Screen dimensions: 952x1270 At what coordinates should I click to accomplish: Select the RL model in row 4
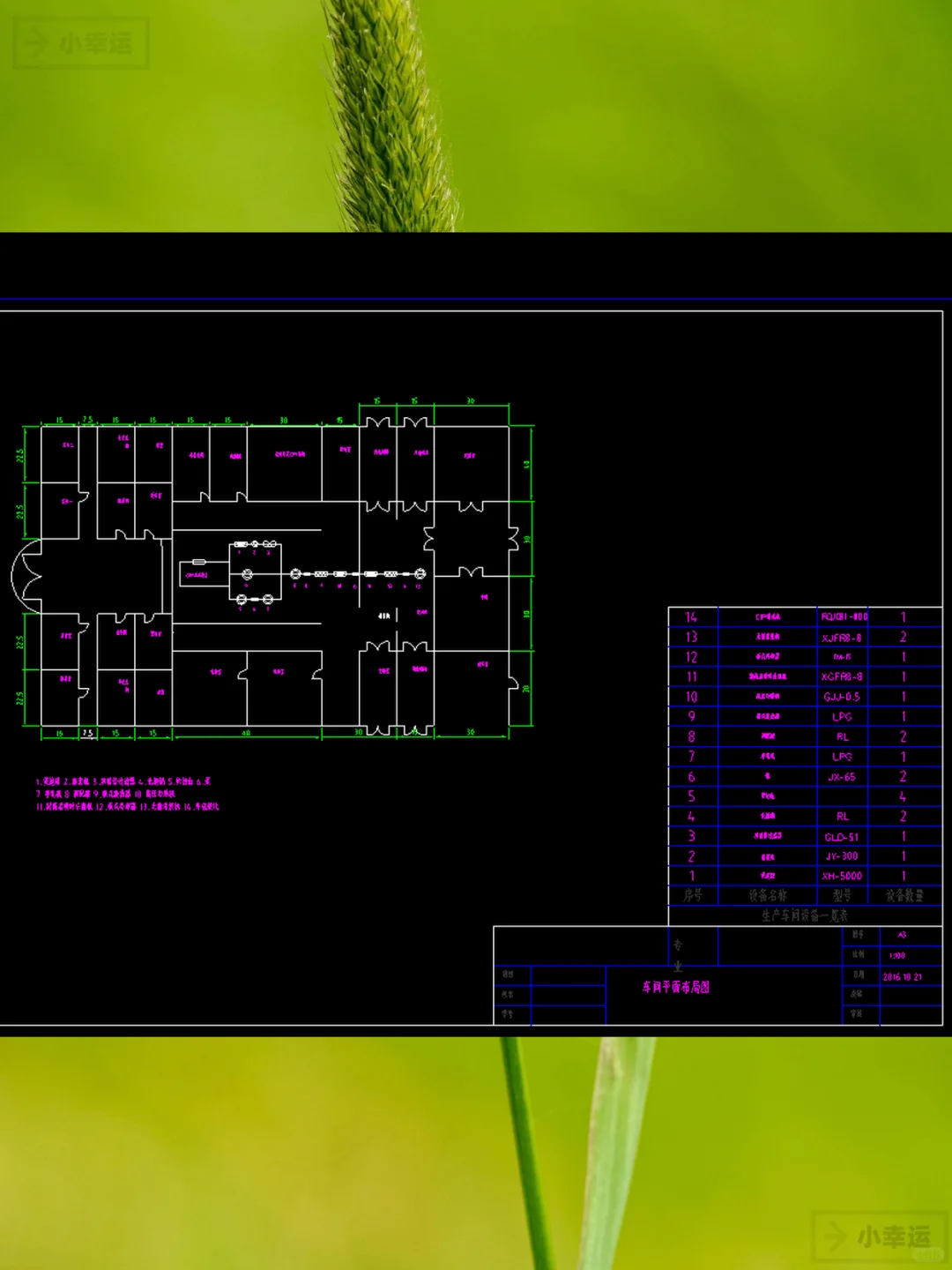[x=843, y=817]
